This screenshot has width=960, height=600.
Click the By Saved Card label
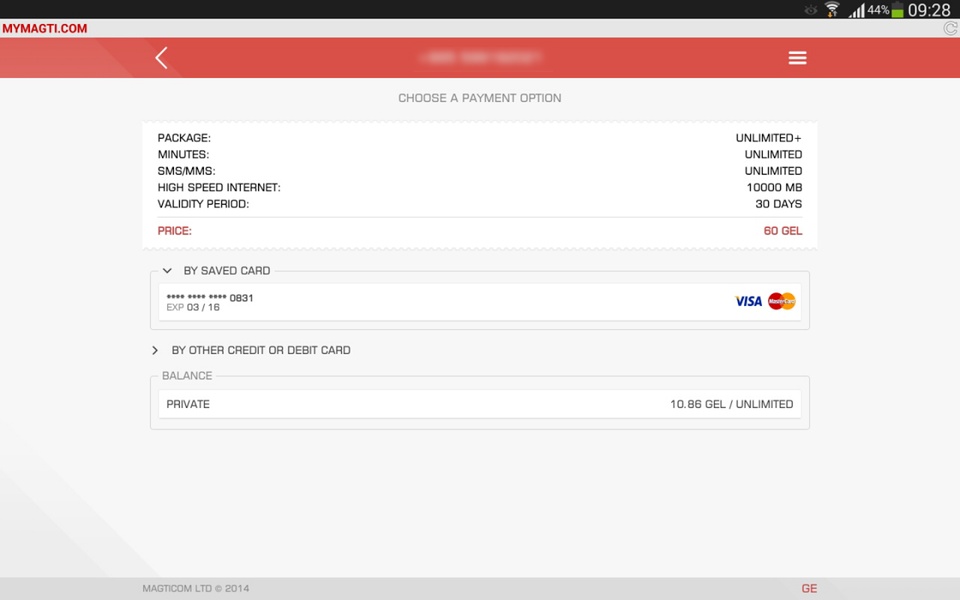[x=227, y=271]
